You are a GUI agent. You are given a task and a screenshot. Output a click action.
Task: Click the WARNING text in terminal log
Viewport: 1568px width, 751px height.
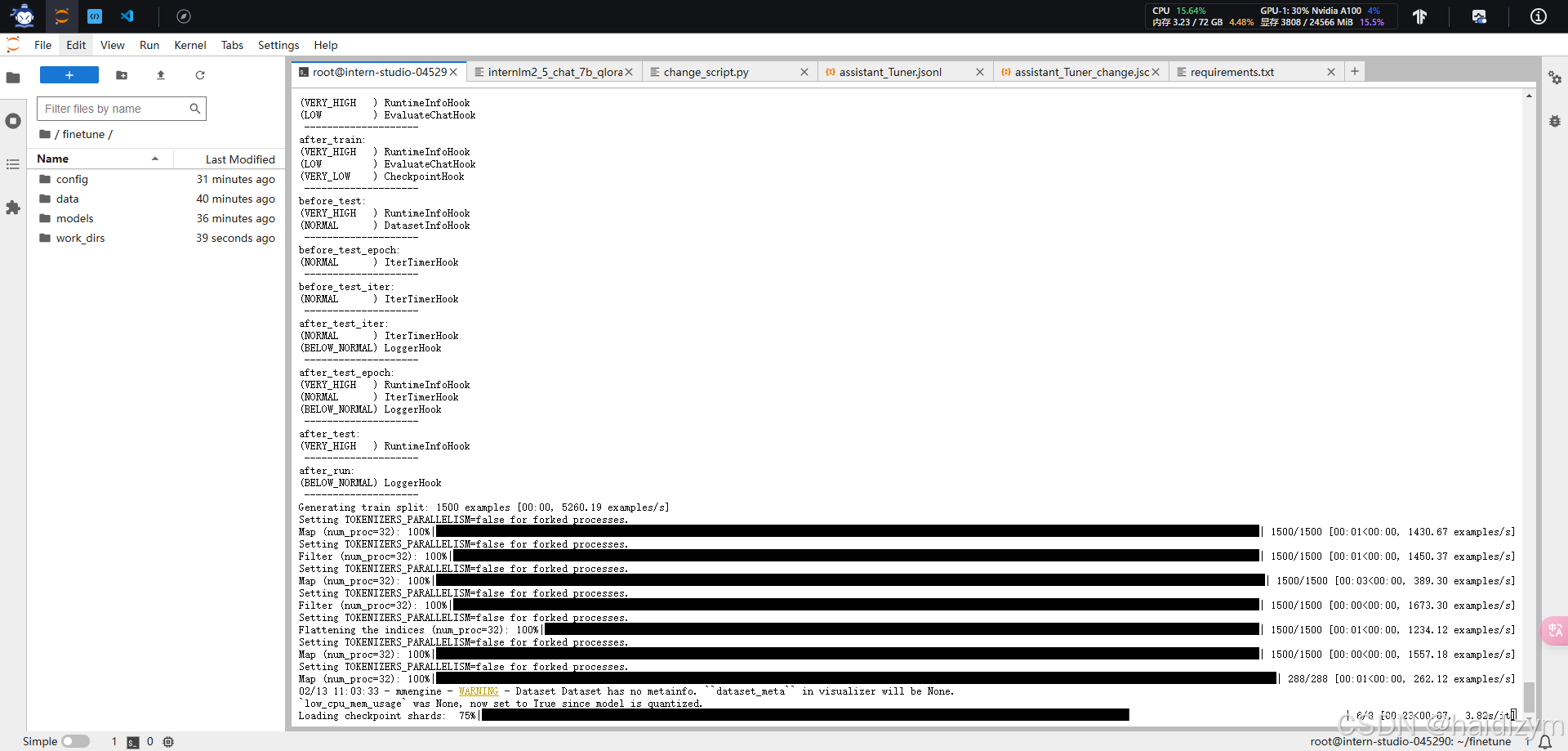coord(479,691)
